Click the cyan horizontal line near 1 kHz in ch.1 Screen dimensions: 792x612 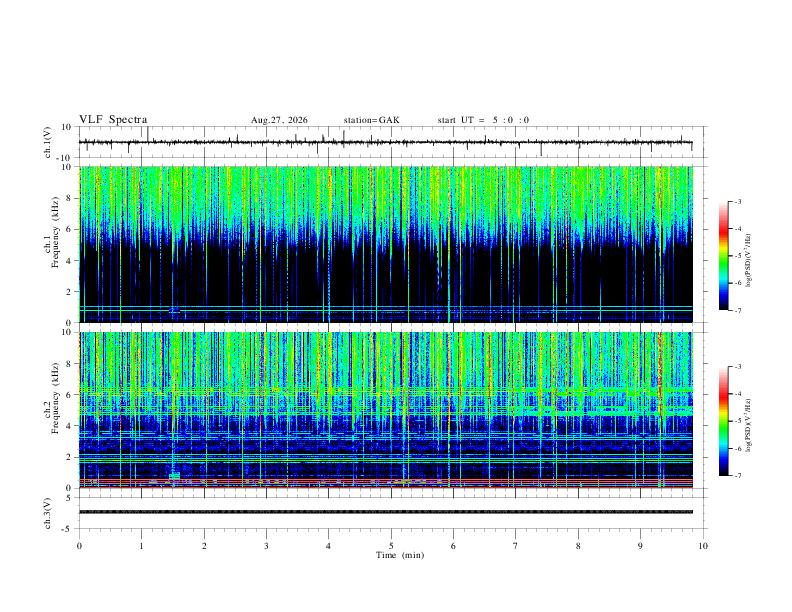385,306
